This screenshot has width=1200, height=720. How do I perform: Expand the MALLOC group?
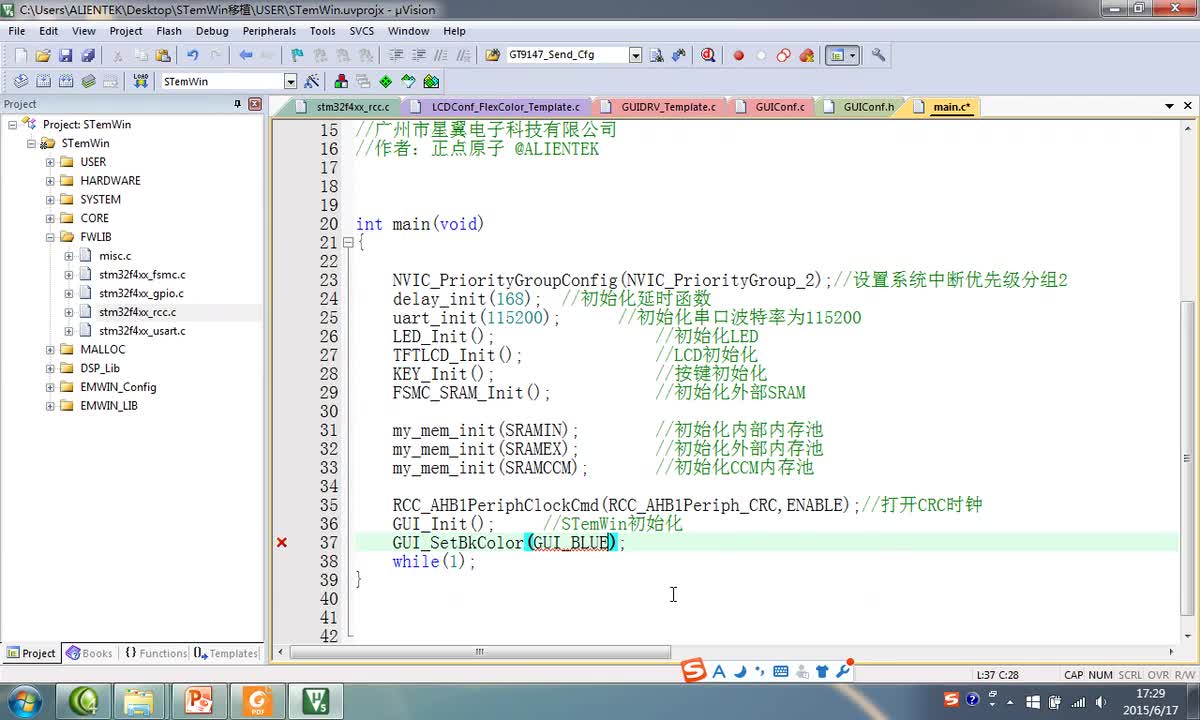[50, 350]
